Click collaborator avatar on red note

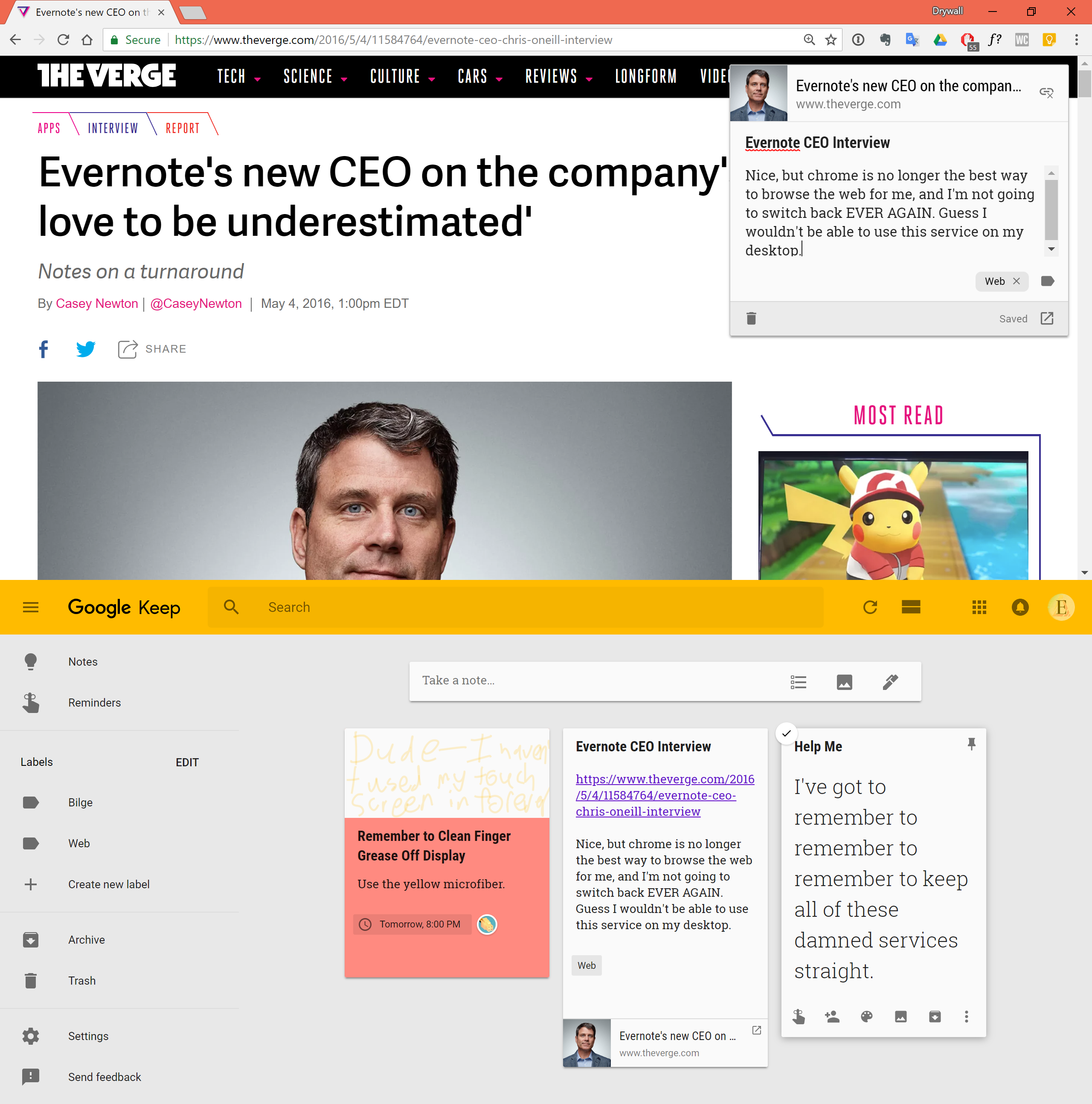tap(487, 924)
